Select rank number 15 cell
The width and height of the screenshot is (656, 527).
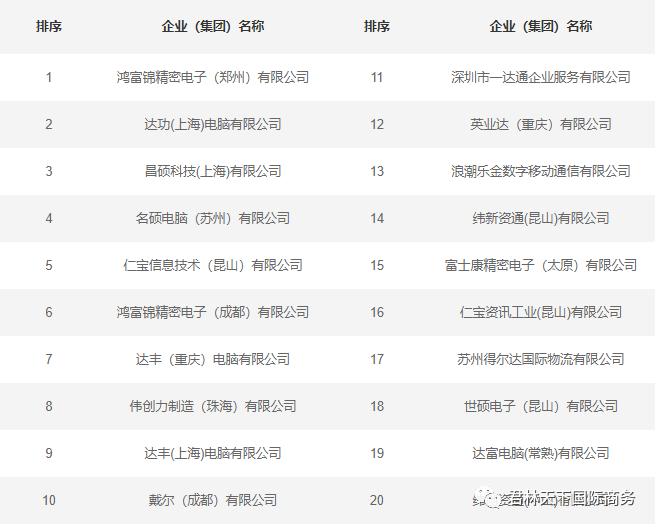377,265
